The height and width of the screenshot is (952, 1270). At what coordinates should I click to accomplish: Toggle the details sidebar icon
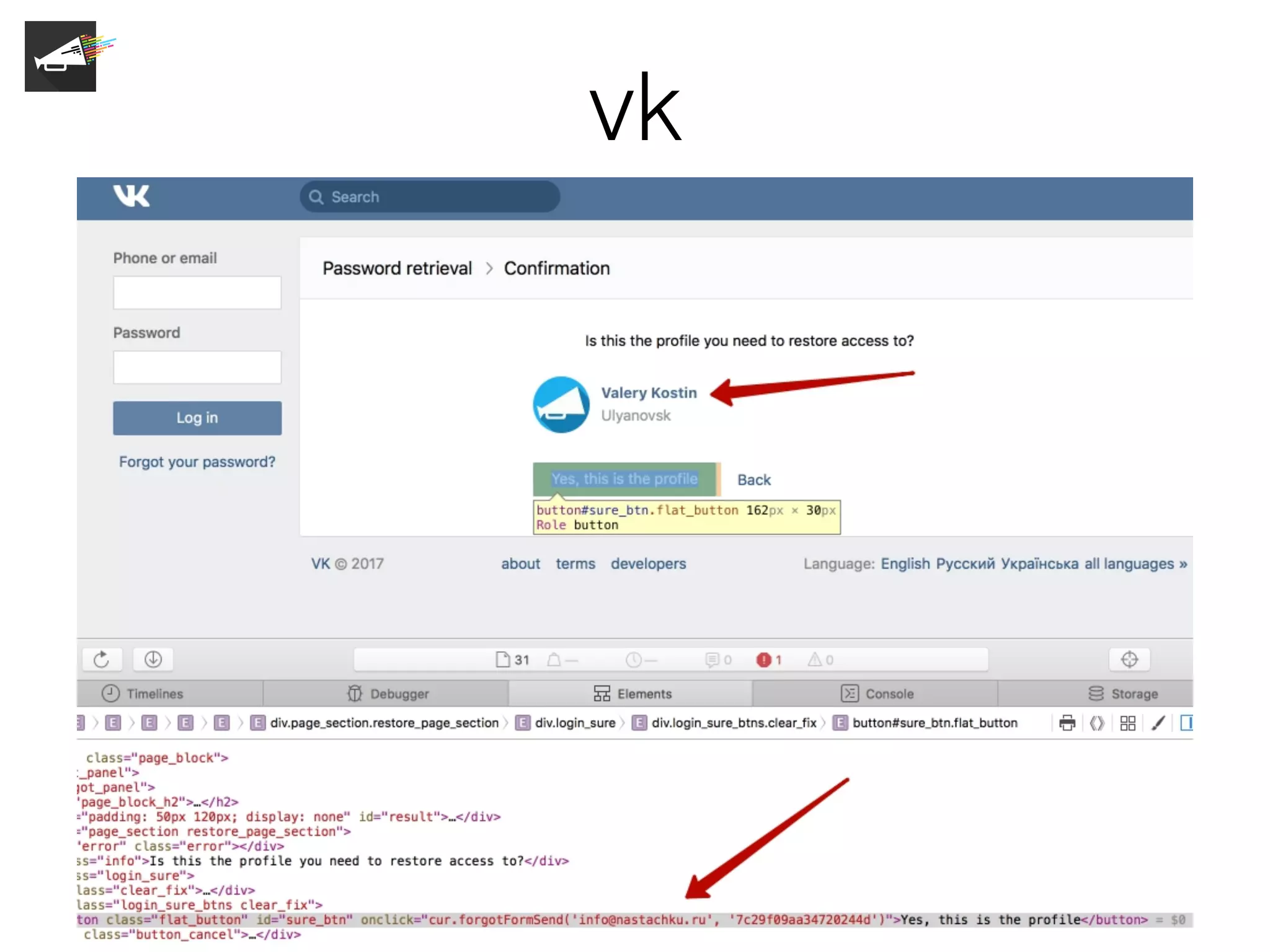coord(1186,723)
